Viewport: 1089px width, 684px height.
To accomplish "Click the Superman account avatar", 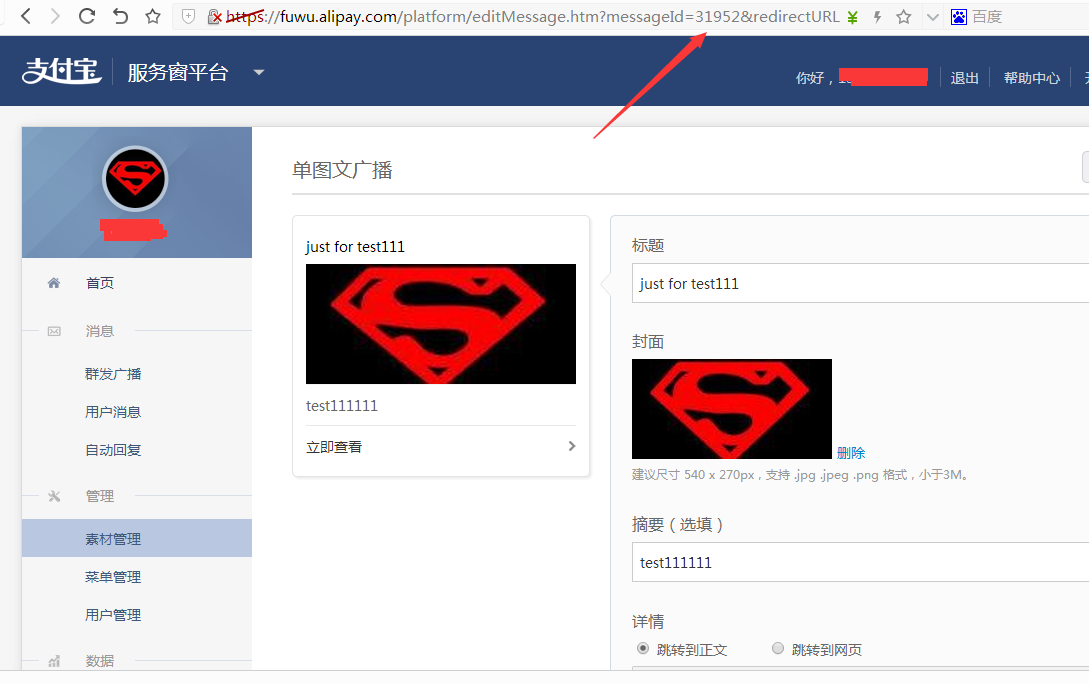I will click(135, 178).
